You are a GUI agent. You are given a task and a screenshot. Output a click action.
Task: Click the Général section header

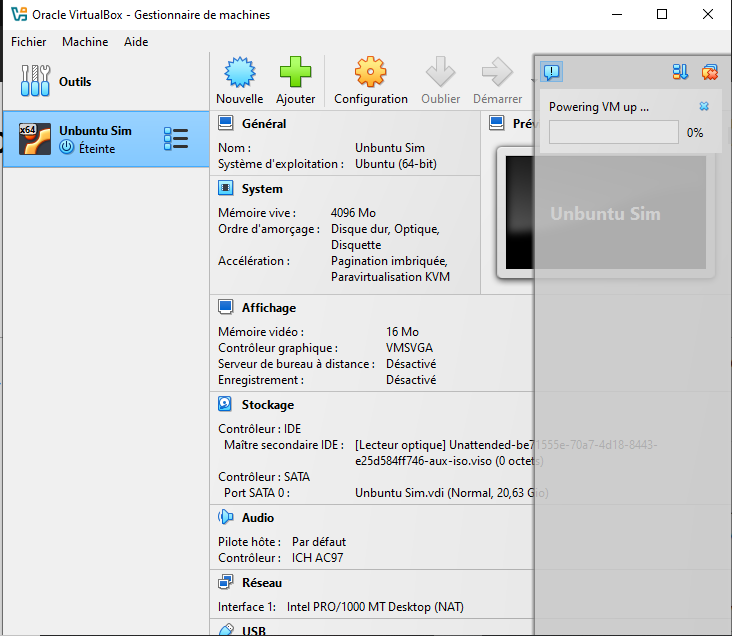(x=264, y=124)
